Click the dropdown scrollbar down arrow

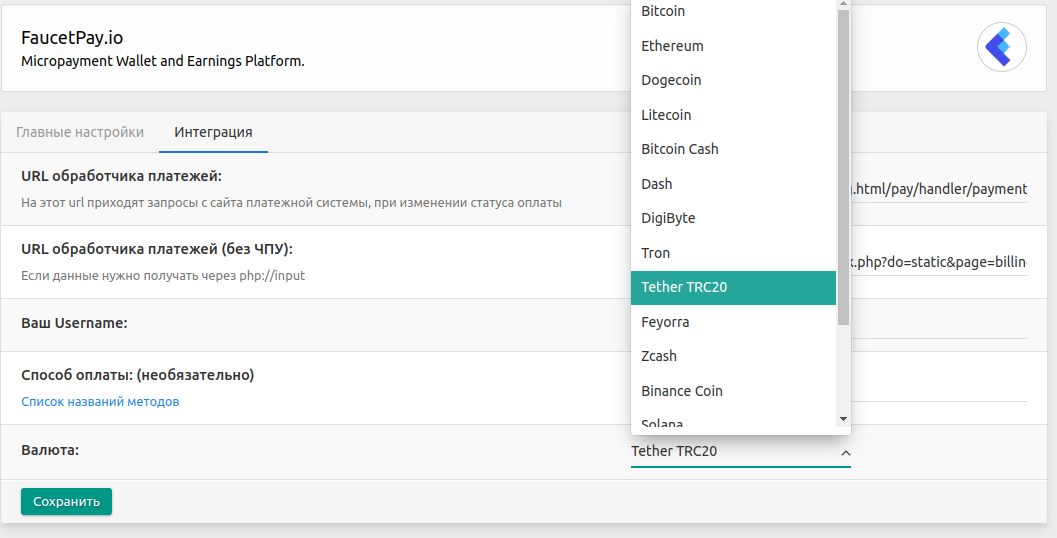843,419
